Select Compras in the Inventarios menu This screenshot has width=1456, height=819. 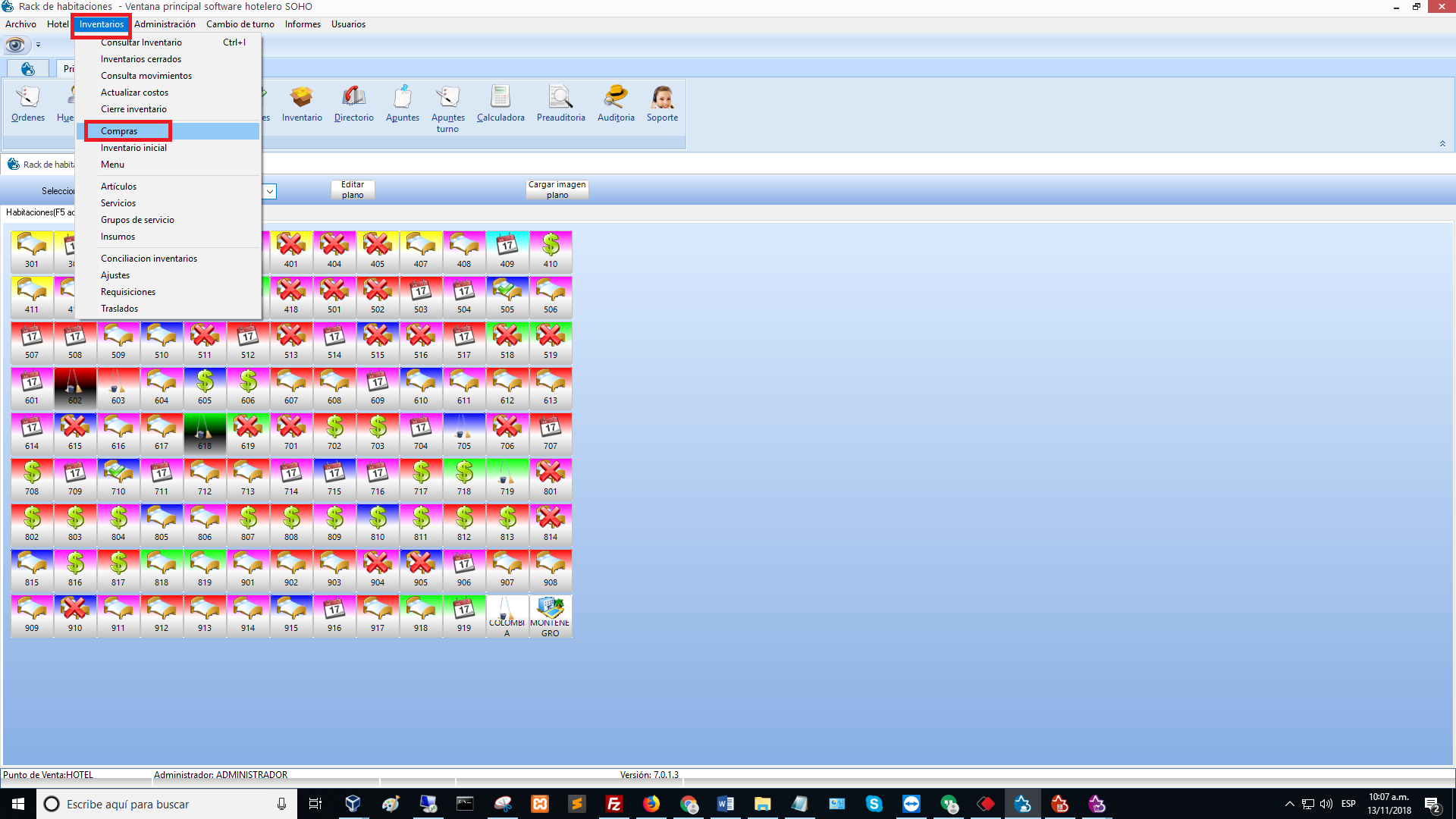click(119, 131)
